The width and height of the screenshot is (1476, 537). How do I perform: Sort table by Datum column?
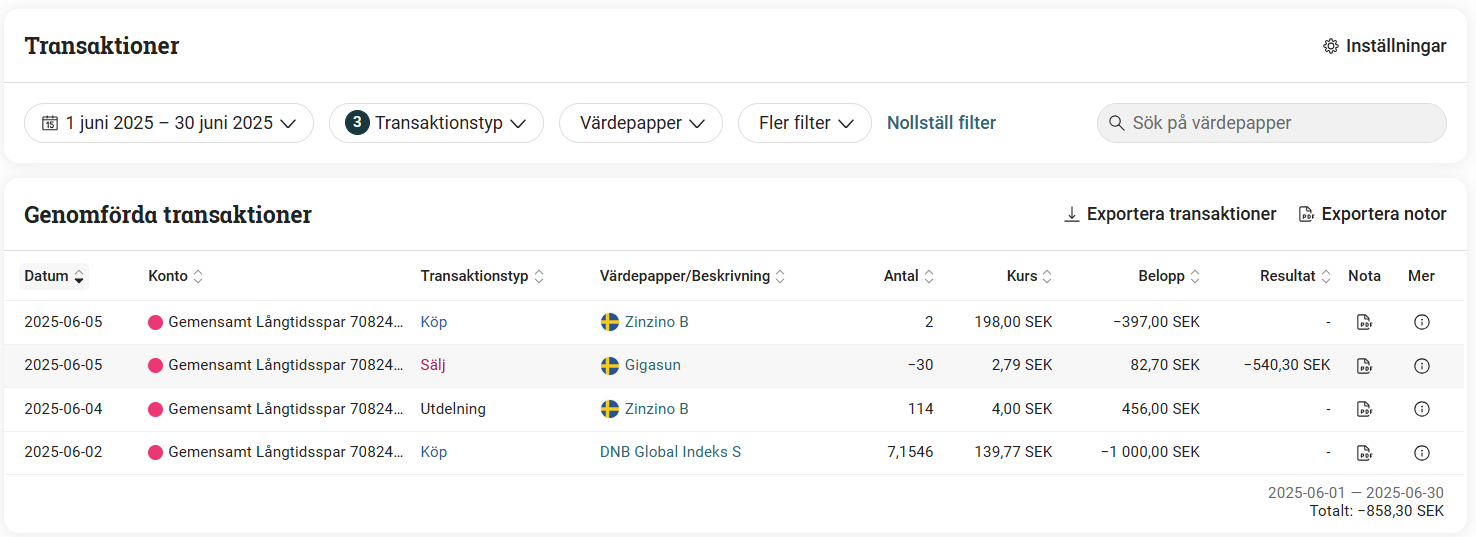coord(54,276)
